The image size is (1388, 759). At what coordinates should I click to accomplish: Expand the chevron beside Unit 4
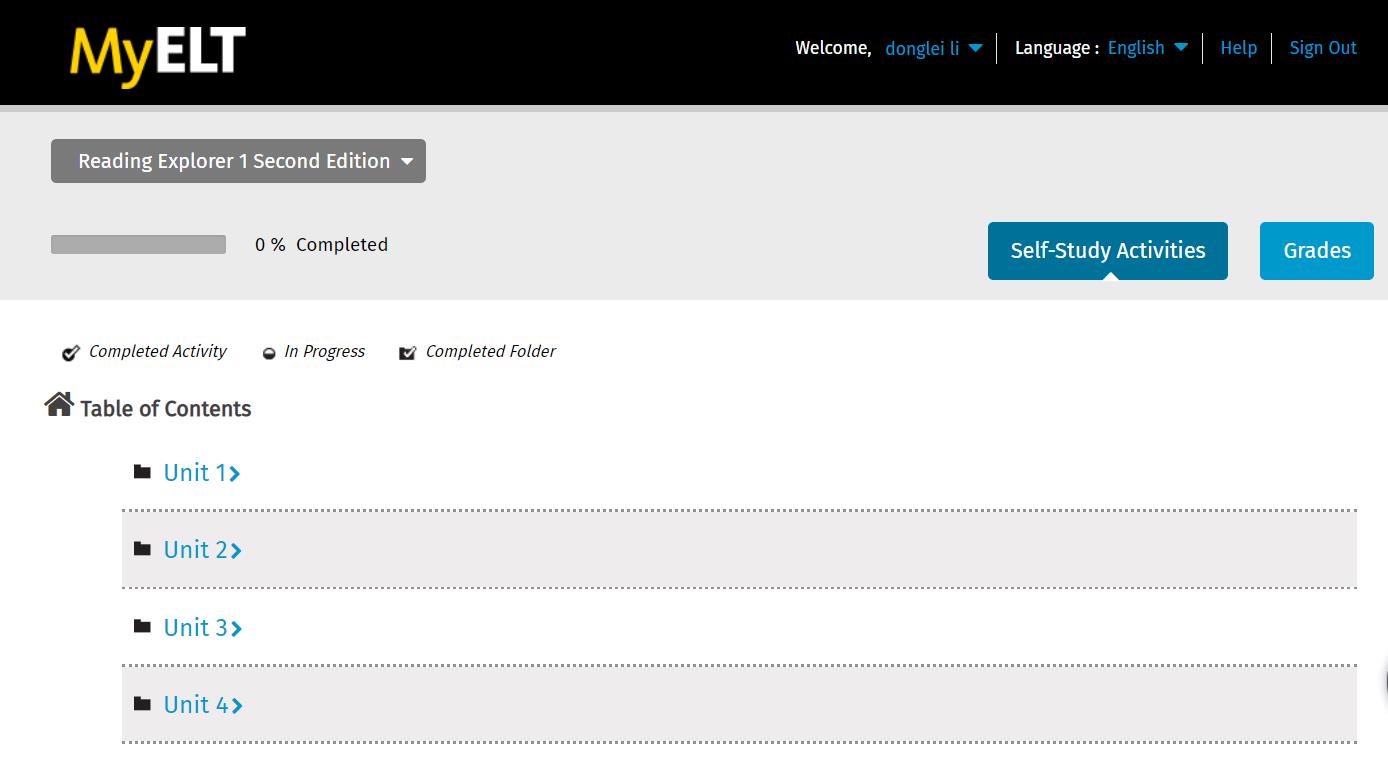point(237,706)
